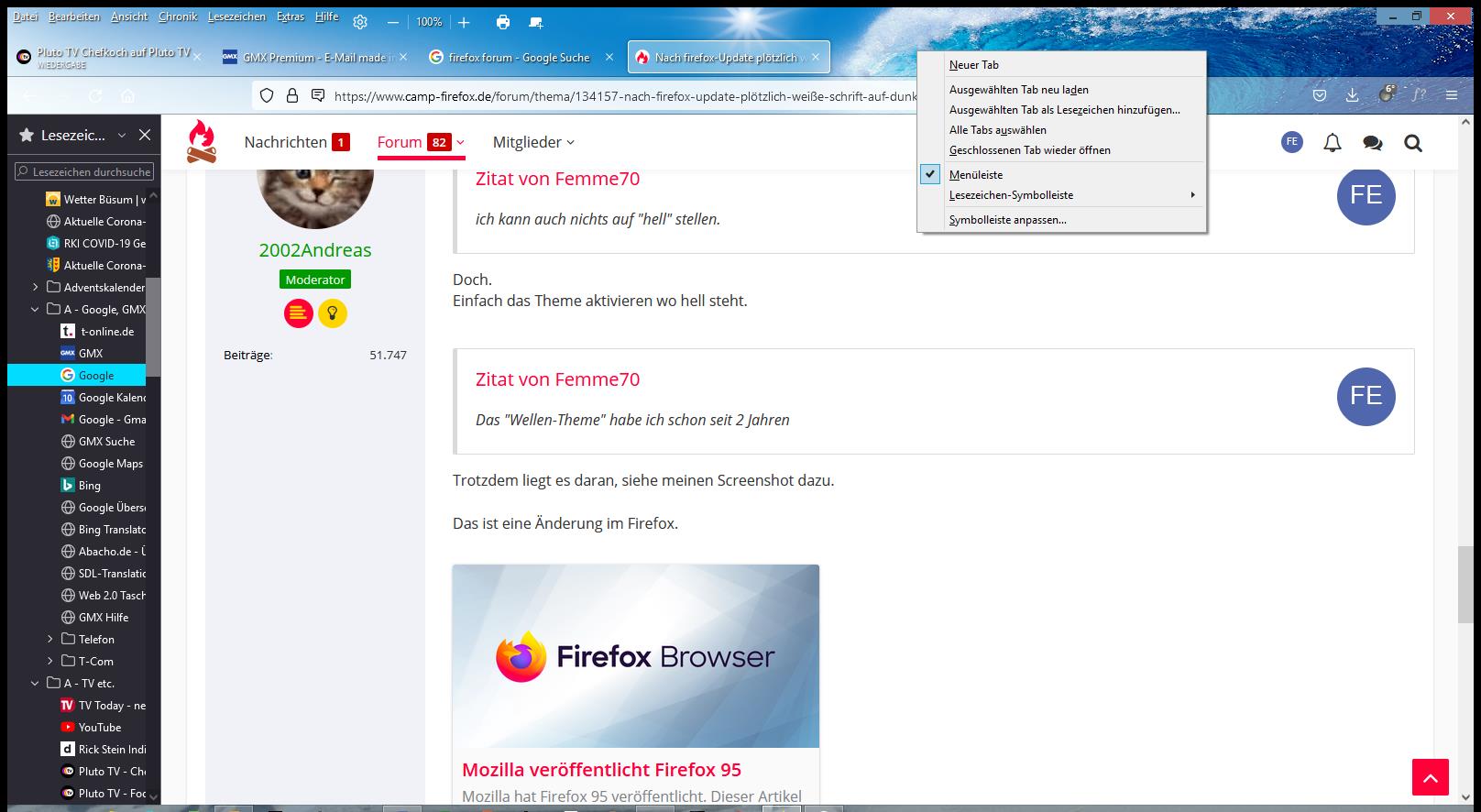This screenshot has width=1481, height=812.
Task: Uncheck Menüleiste in the context menu
Action: click(x=976, y=175)
